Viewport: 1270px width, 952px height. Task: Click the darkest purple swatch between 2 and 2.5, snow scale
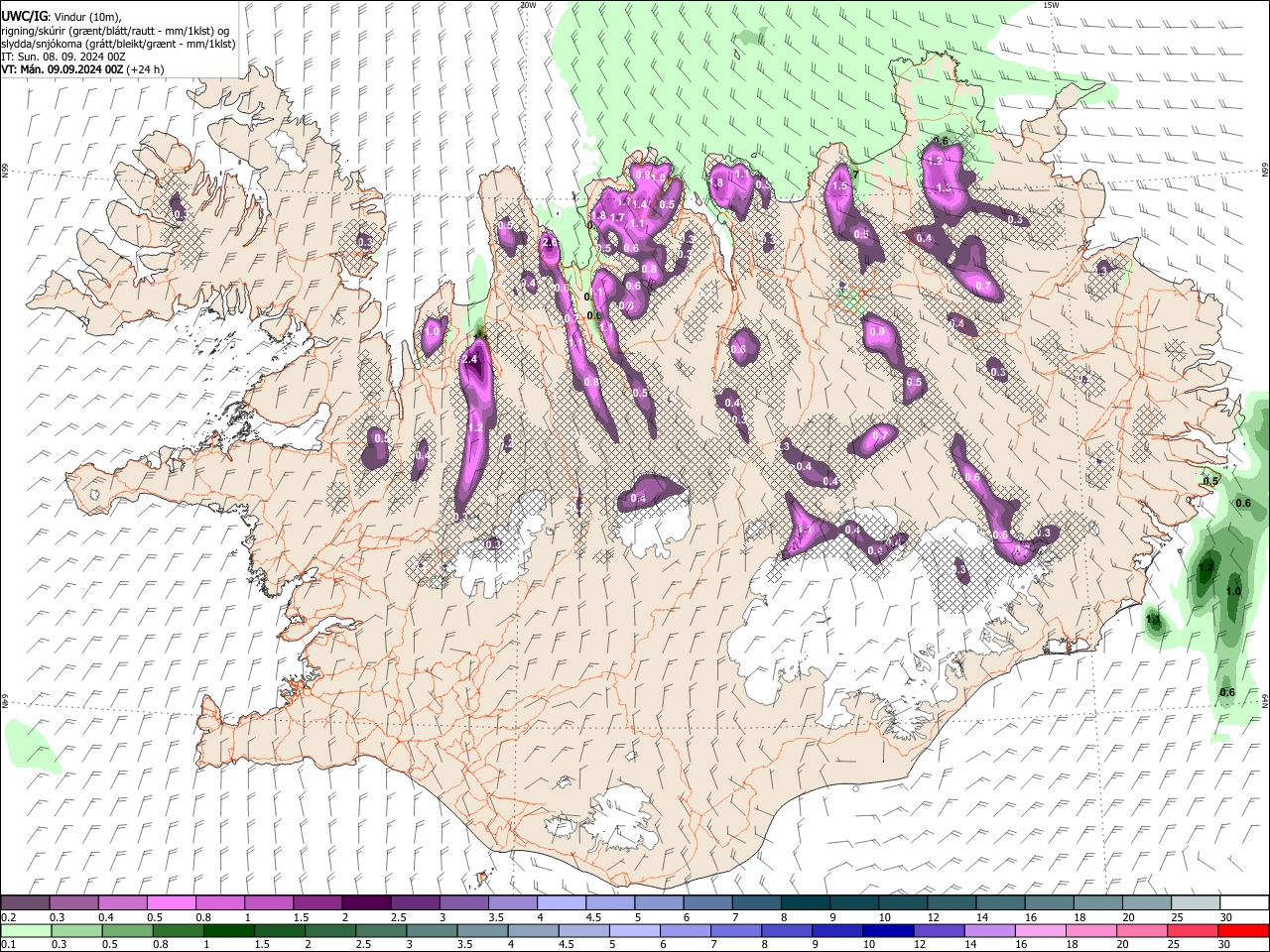pos(365,902)
